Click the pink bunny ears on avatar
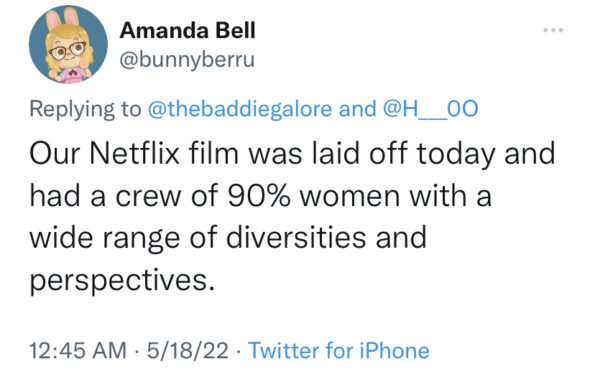The image size is (595, 382). click(x=63, y=18)
